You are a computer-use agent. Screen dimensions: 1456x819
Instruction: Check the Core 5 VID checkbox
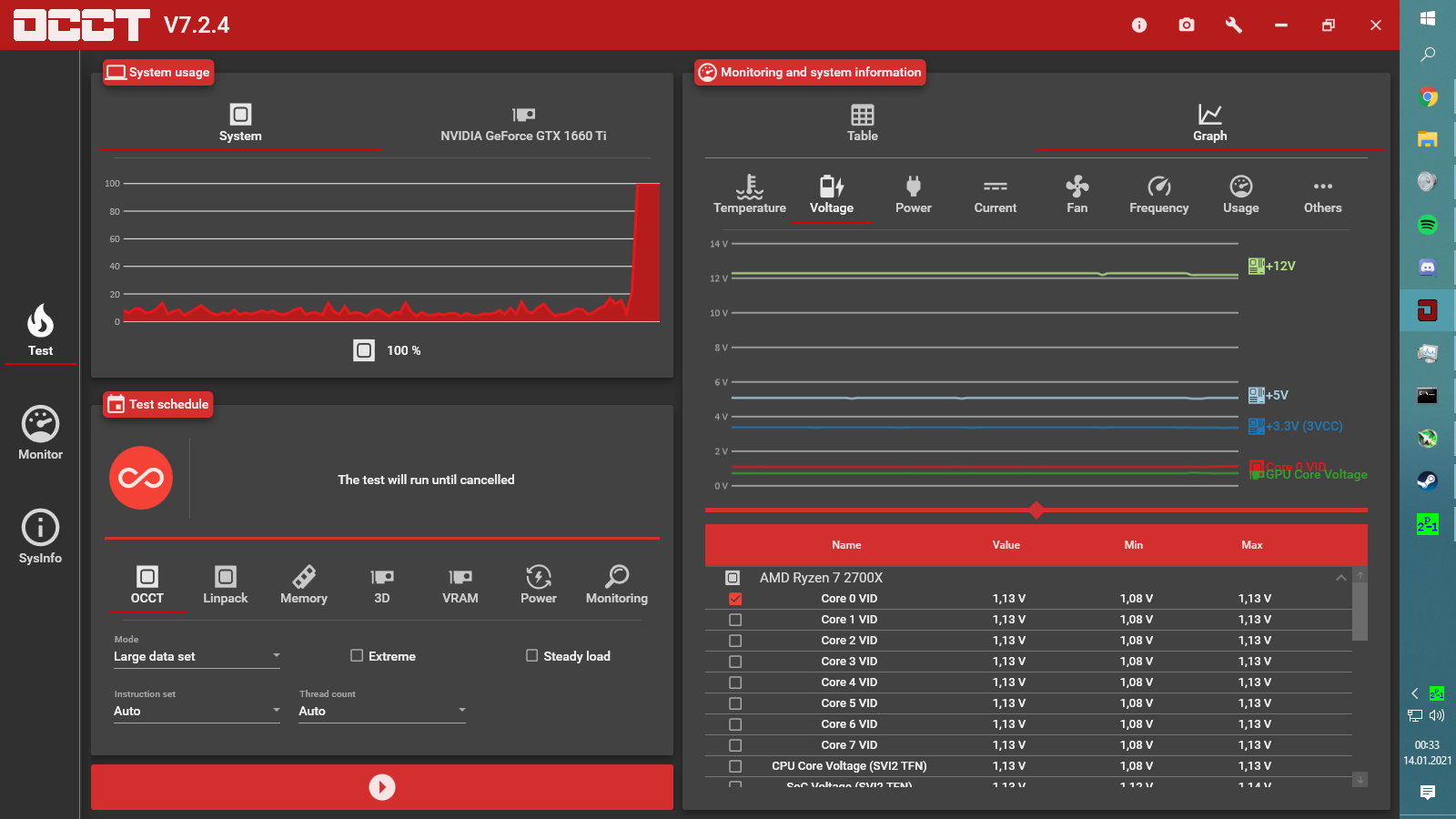pos(735,703)
